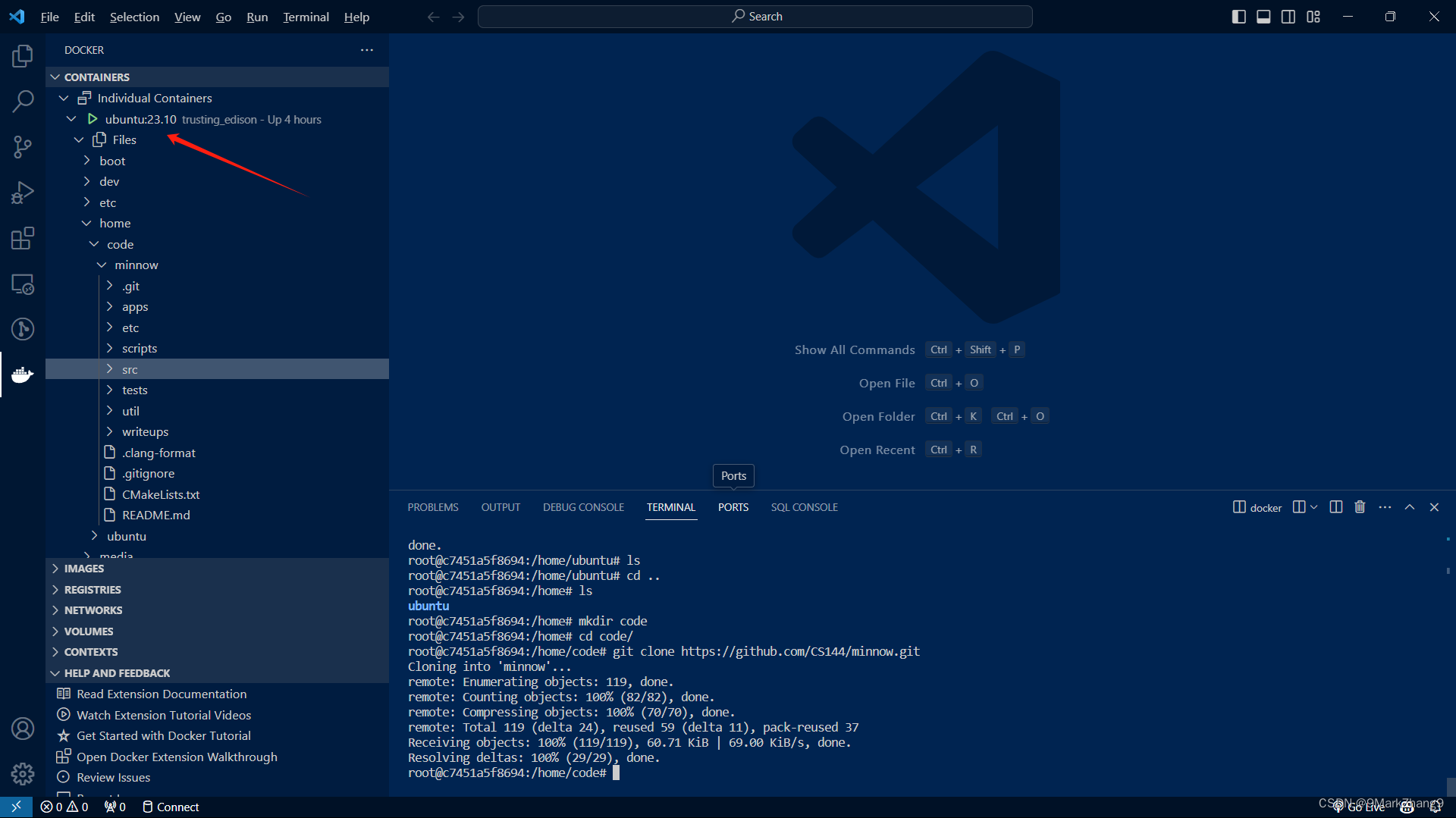Open the Terminal menu
Image resolution: width=1456 pixels, height=818 pixels.
pyautogui.click(x=306, y=17)
